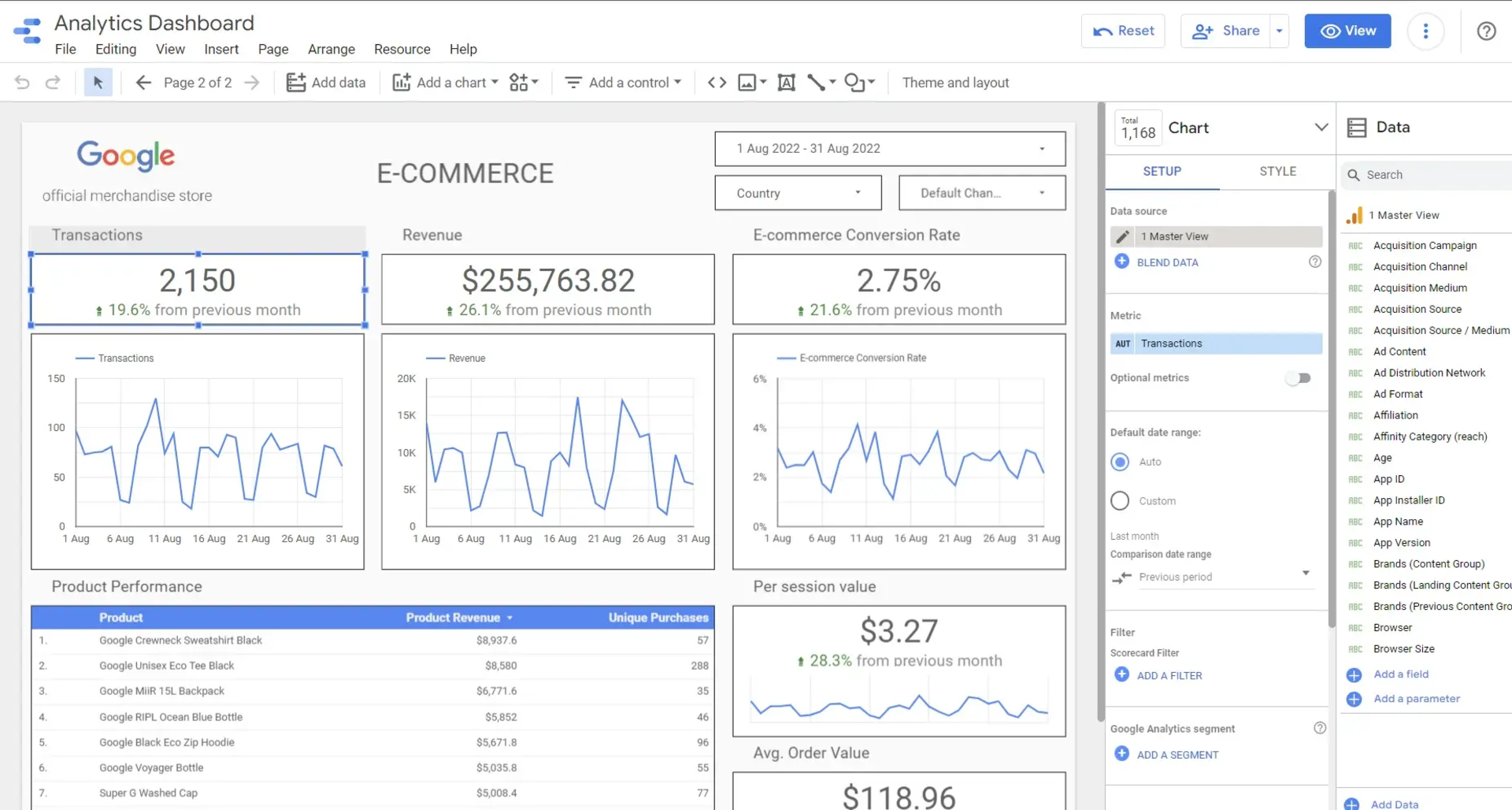Collapse the Chart properties panel chevron
Image resolution: width=1512 pixels, height=810 pixels.
[1322, 127]
